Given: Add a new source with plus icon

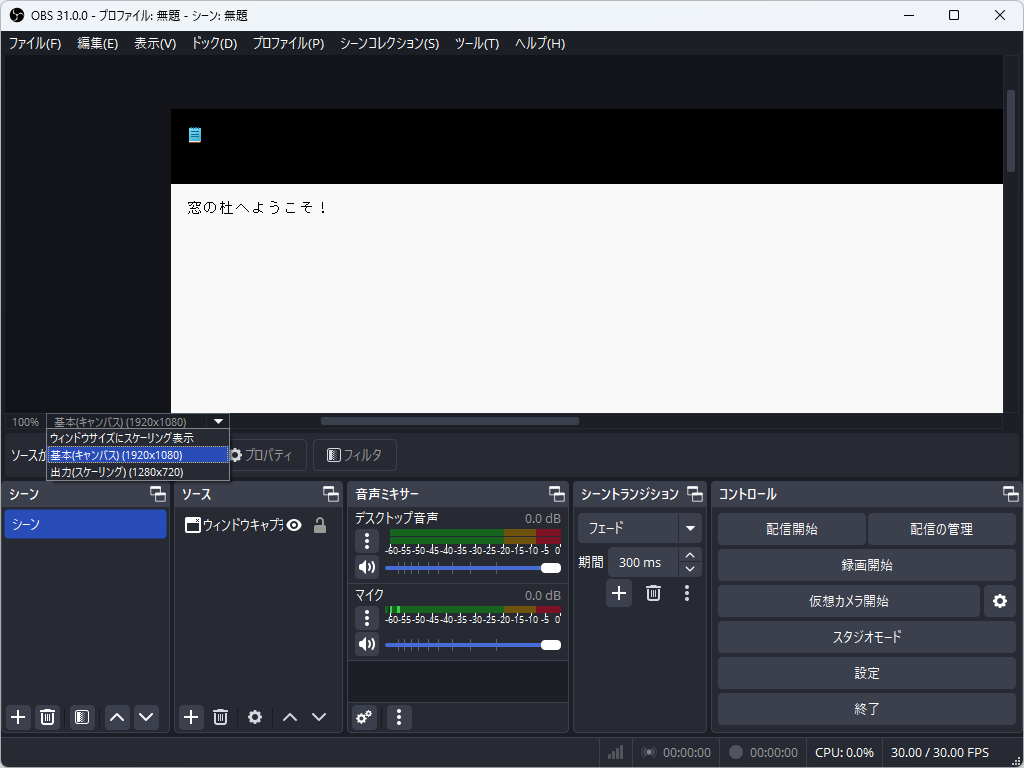Looking at the screenshot, I should coord(191,717).
